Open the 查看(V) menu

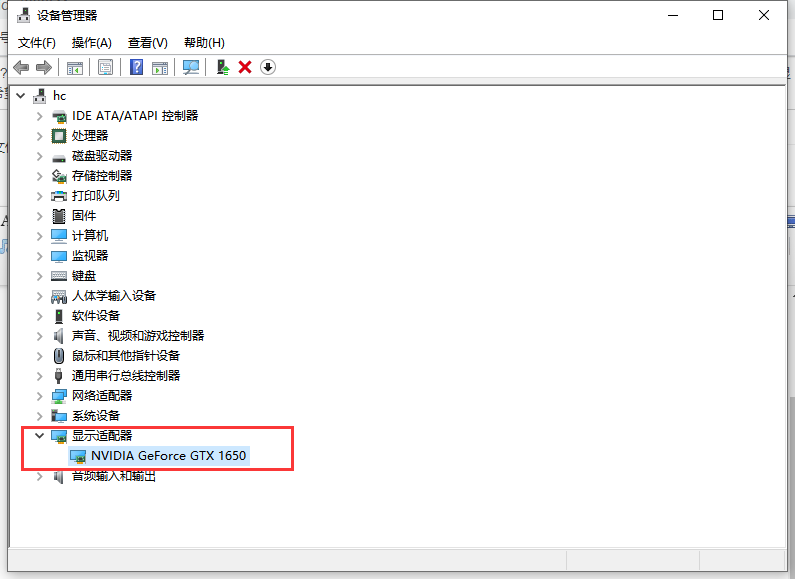pyautogui.click(x=147, y=43)
